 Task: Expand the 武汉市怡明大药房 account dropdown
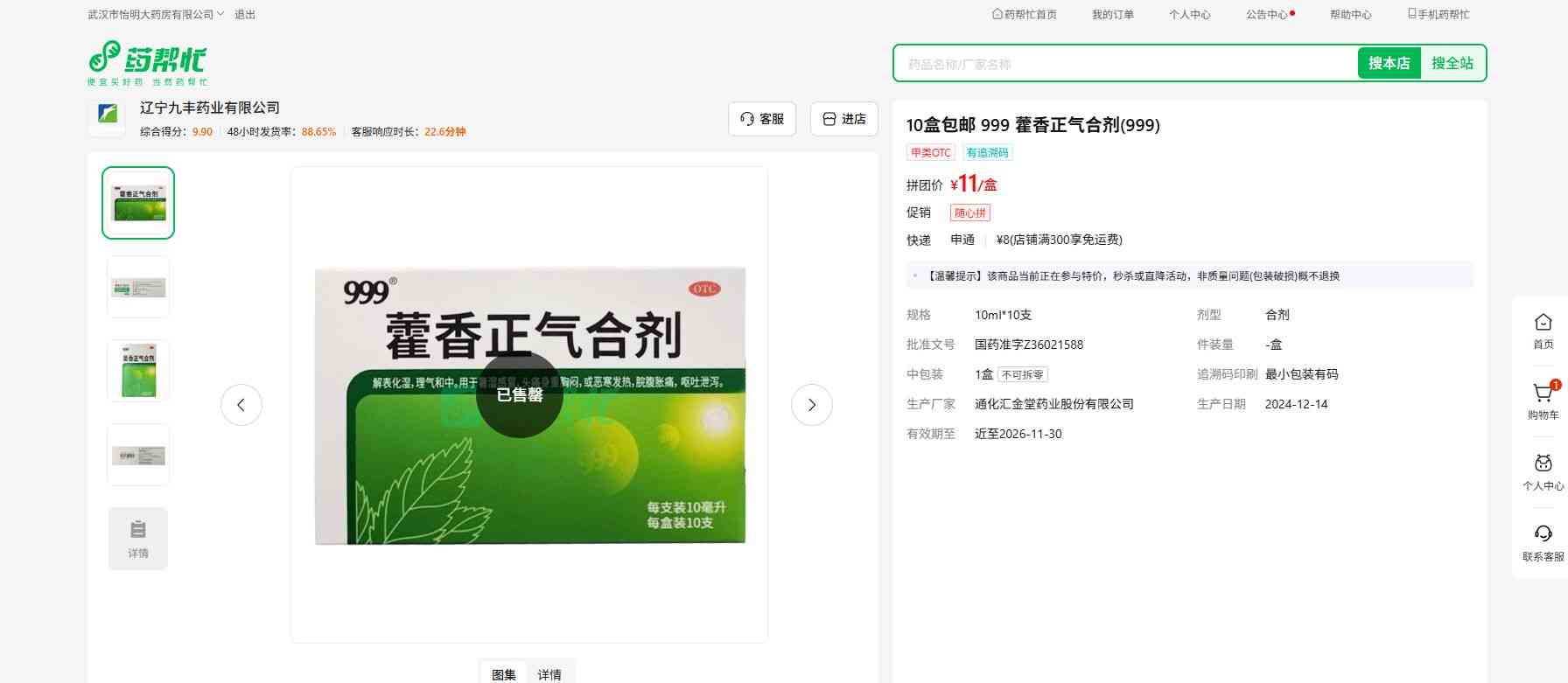click(156, 15)
